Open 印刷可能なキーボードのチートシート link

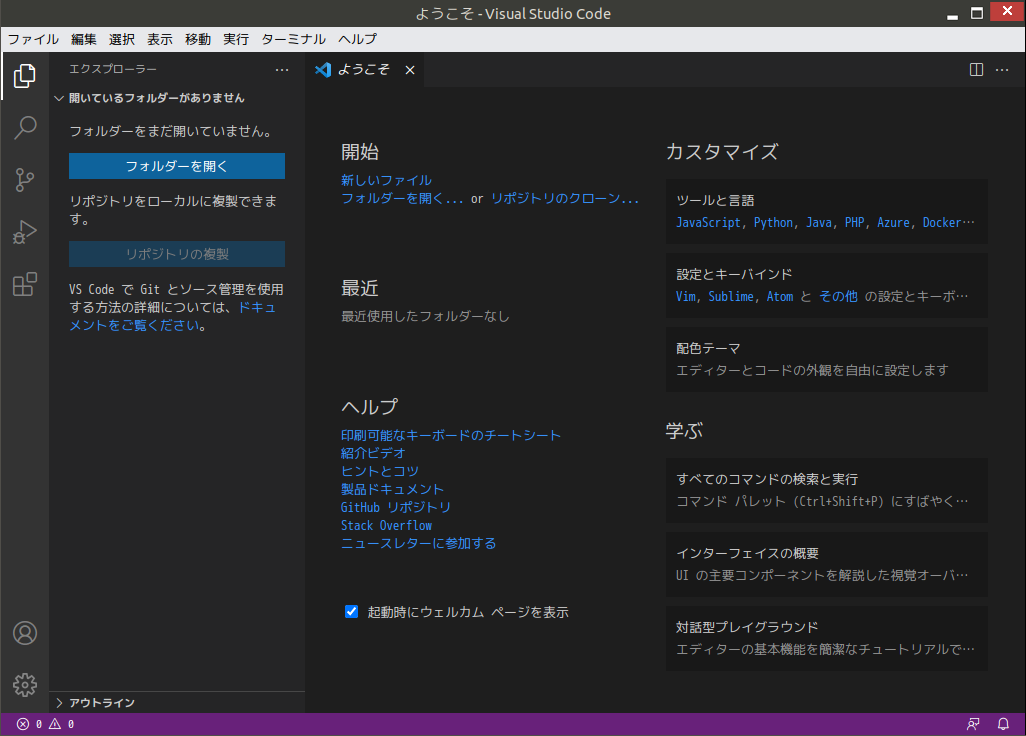pos(451,435)
